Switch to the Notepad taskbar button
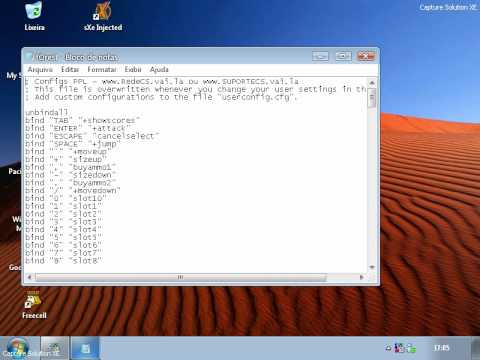The image size is (480, 360). click(85, 348)
